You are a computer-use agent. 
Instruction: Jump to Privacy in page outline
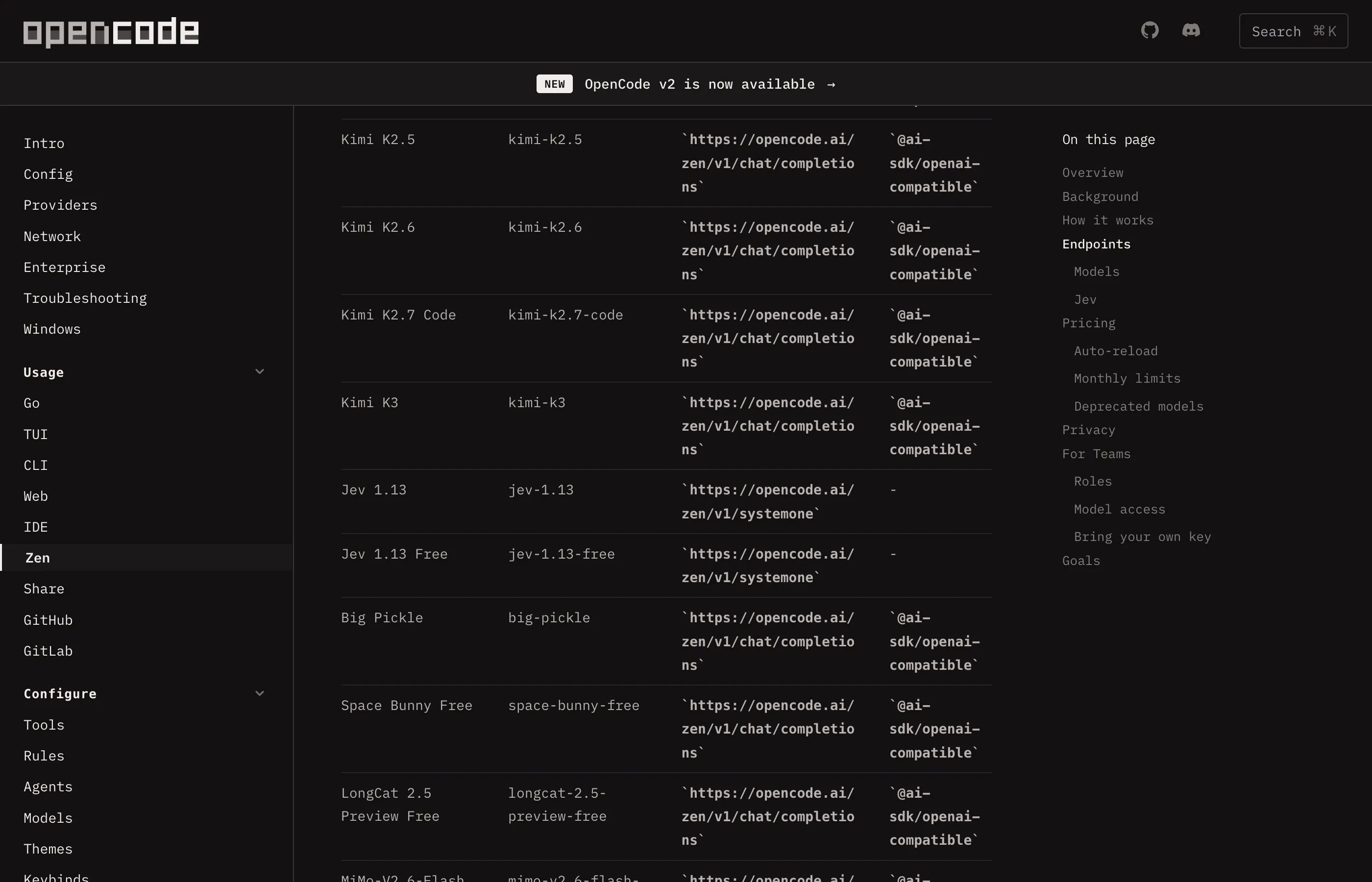pyautogui.click(x=1089, y=430)
